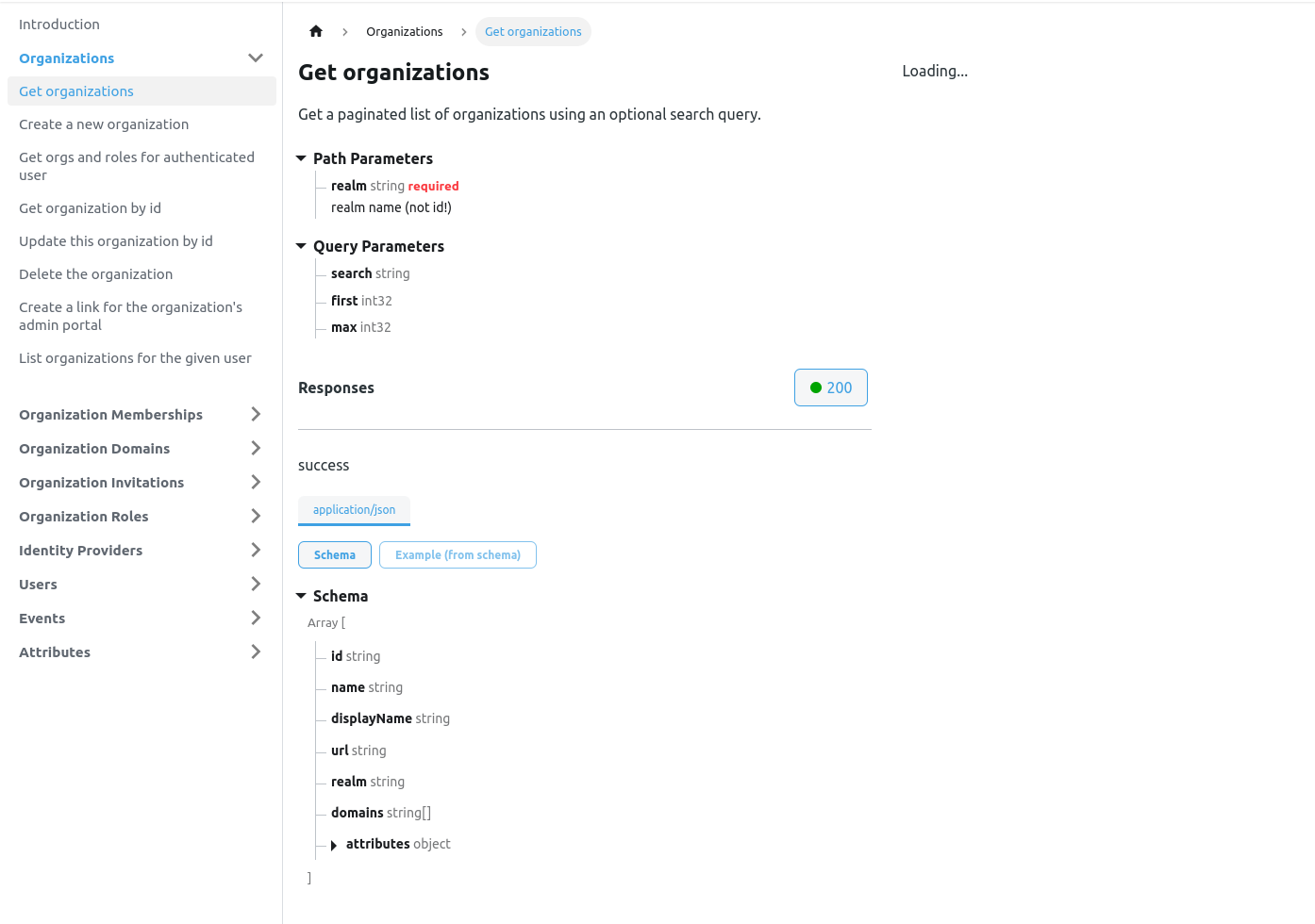The width and height of the screenshot is (1315, 924).
Task: Click the Organization Domains chevron icon
Action: point(255,448)
